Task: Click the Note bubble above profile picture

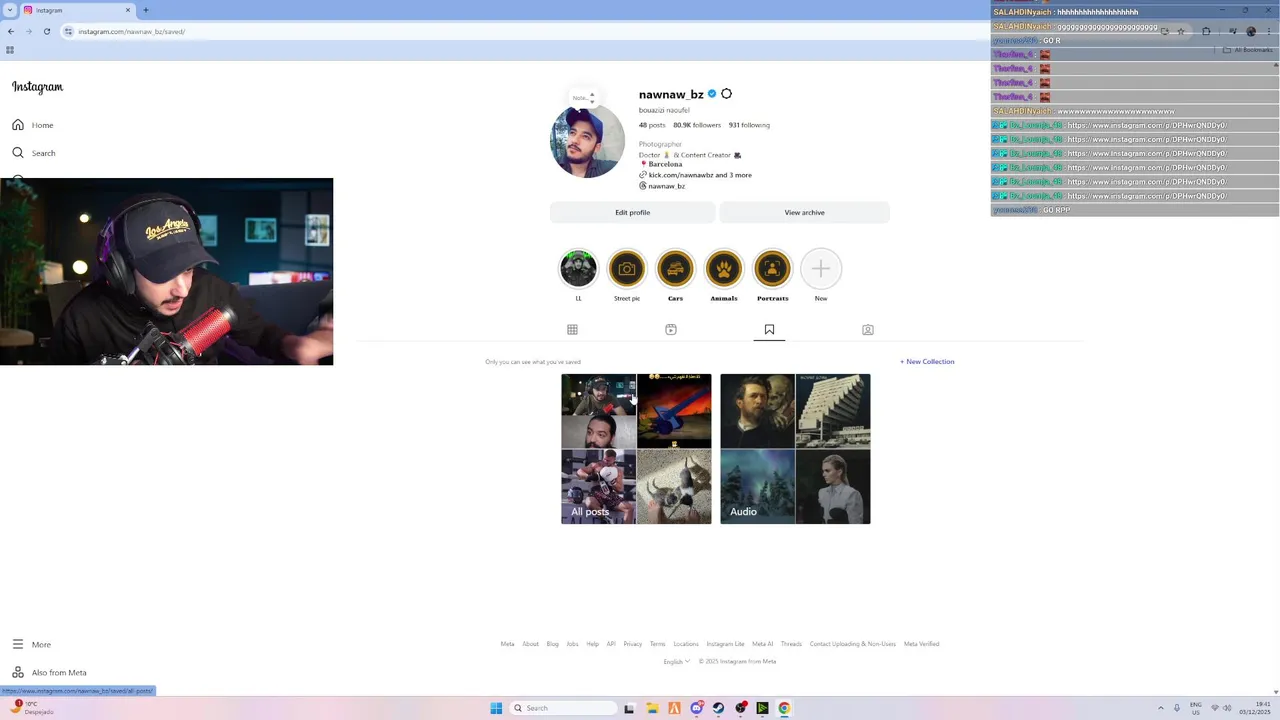Action: tap(583, 98)
